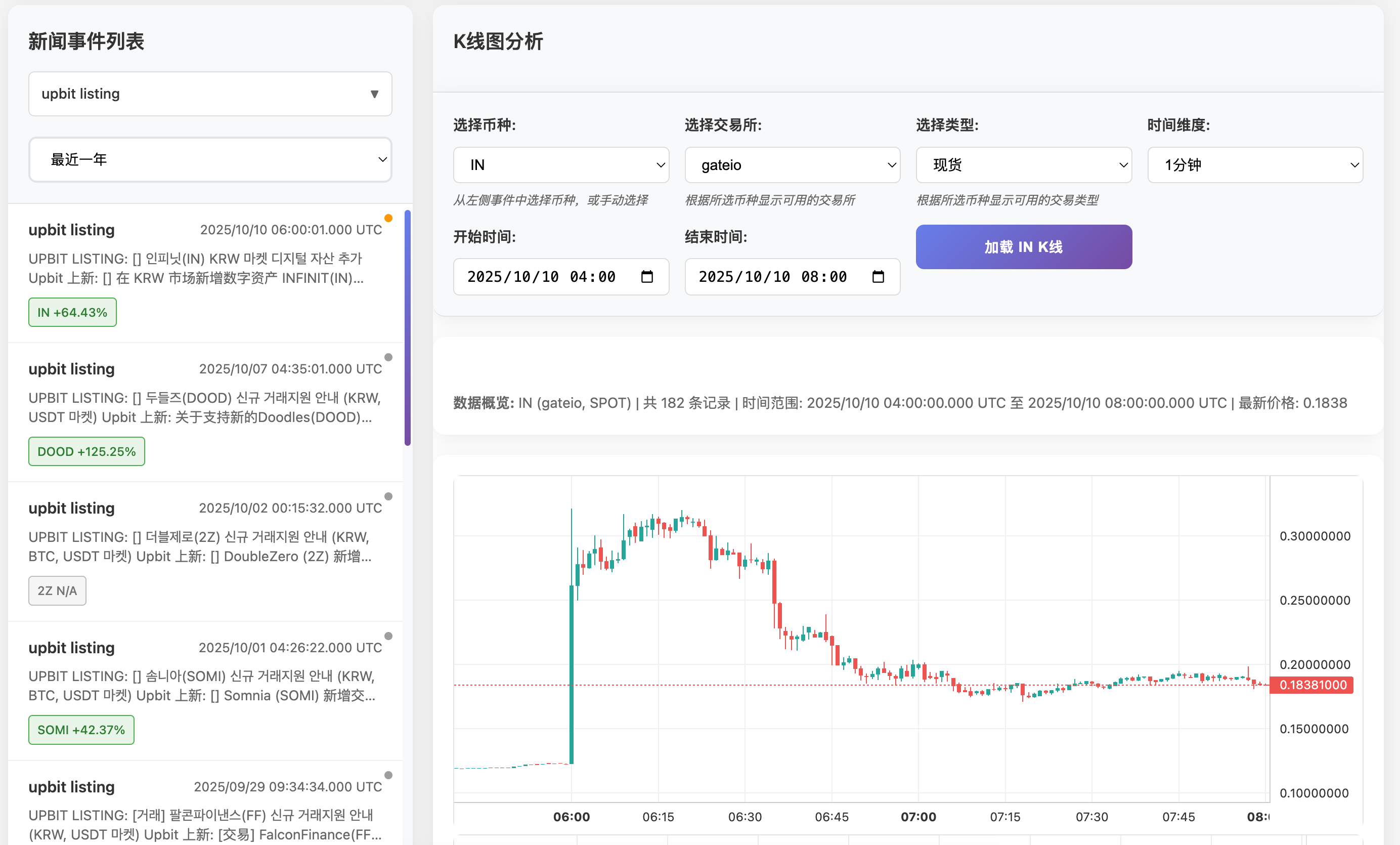Click the SOMI +42.37% badge
The width and height of the screenshot is (1400, 845).
[81, 730]
